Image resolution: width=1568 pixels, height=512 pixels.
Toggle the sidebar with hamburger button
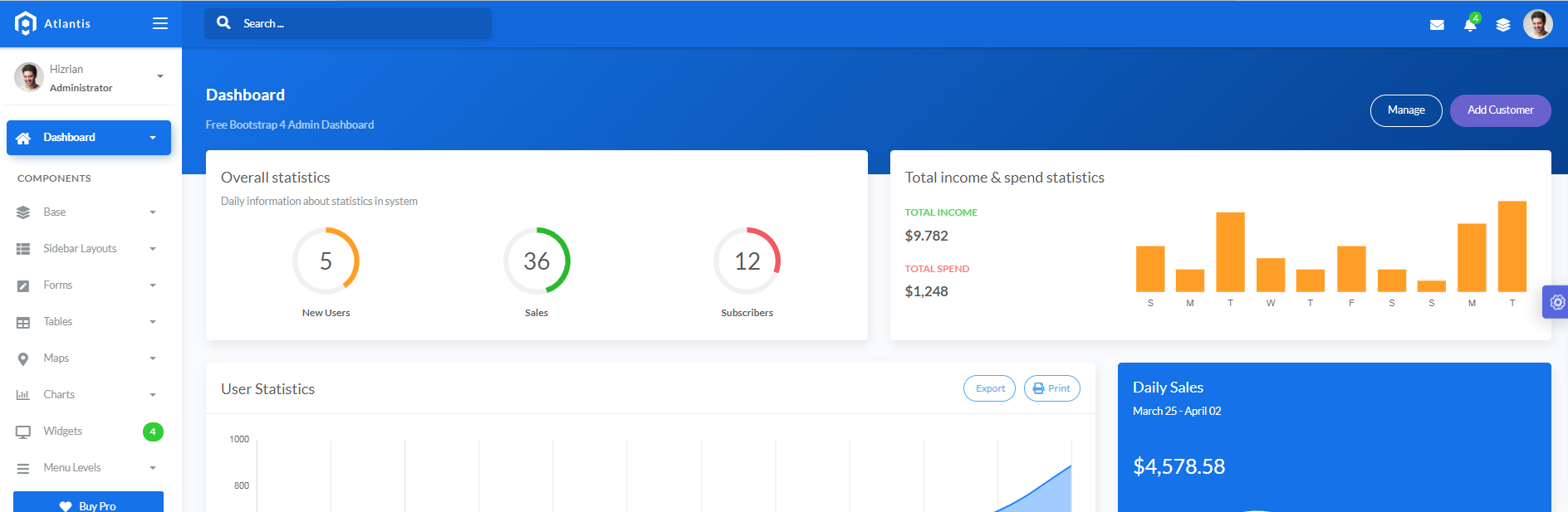click(x=160, y=23)
